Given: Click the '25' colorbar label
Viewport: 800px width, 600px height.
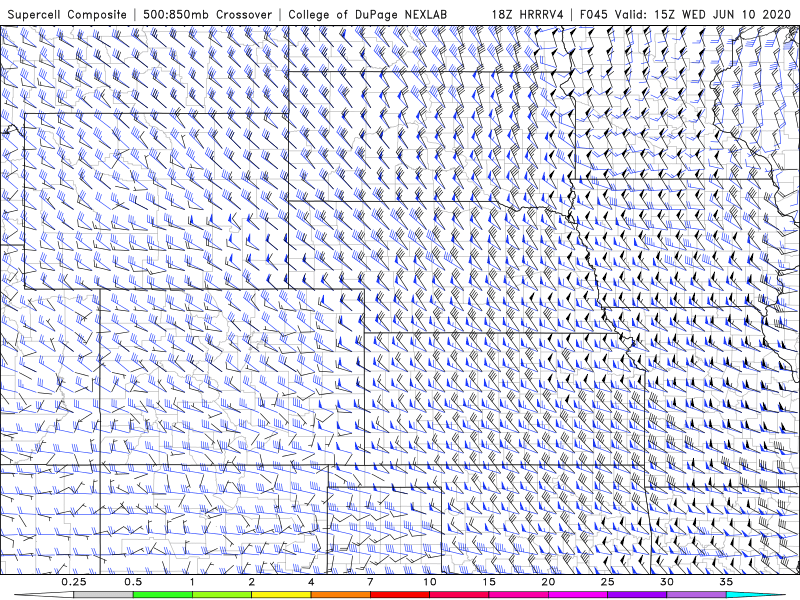Looking at the screenshot, I should point(607,582).
